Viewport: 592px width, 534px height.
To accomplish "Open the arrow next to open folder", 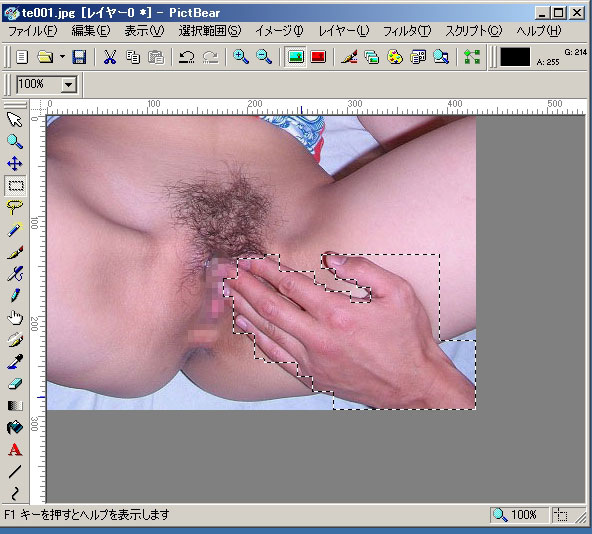I will click(x=62, y=57).
